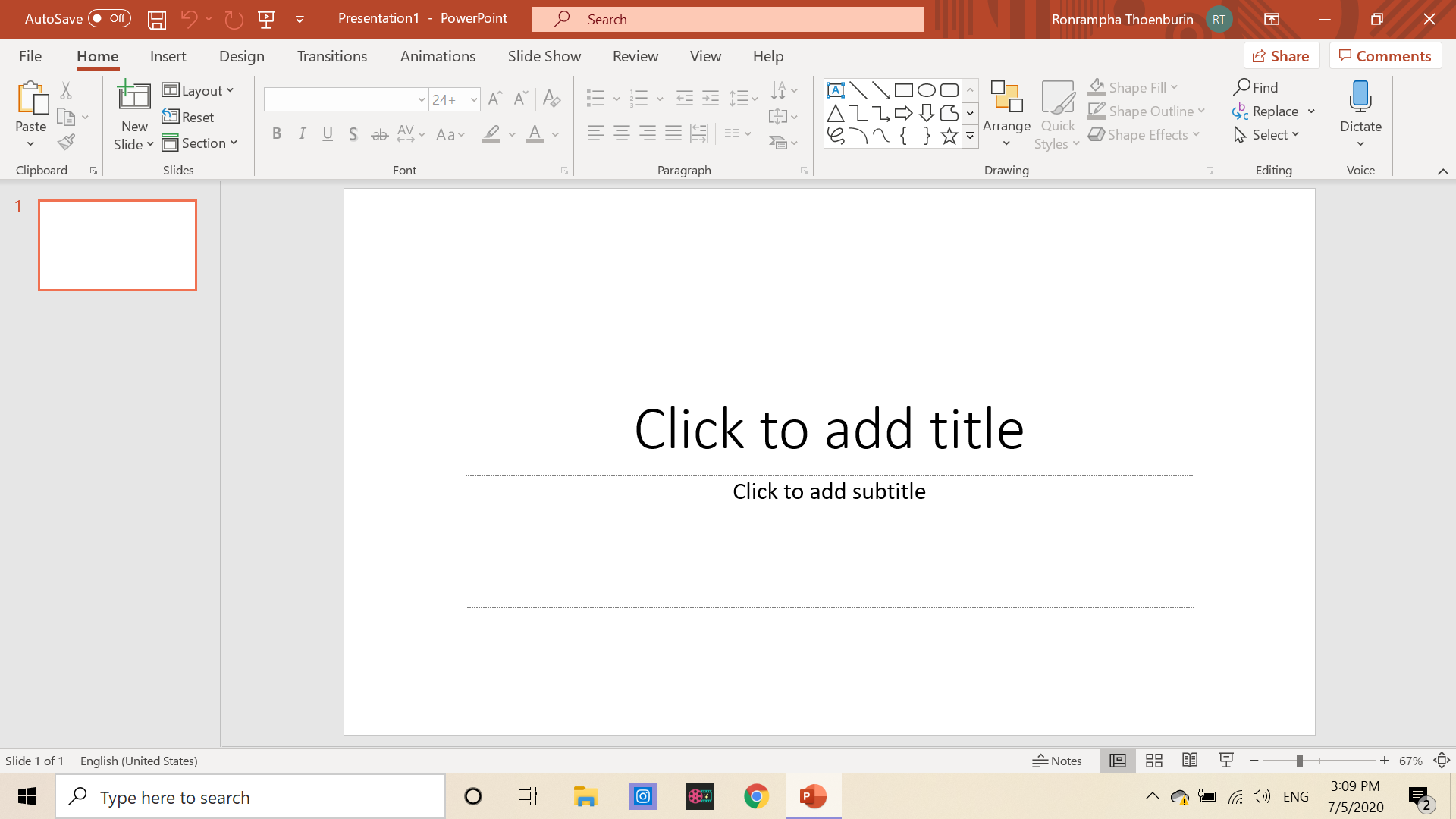Click the Clear All Formatting icon

click(x=551, y=99)
